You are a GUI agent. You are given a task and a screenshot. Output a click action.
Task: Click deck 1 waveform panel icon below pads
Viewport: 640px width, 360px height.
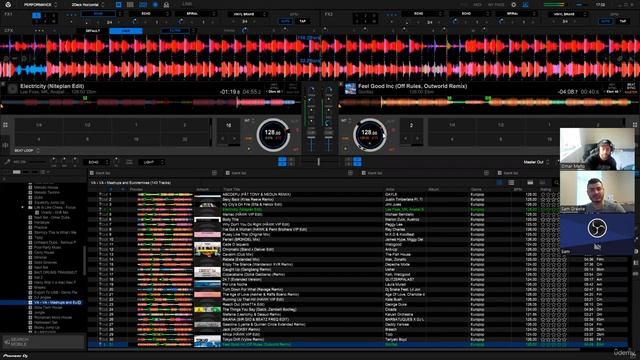point(5,144)
